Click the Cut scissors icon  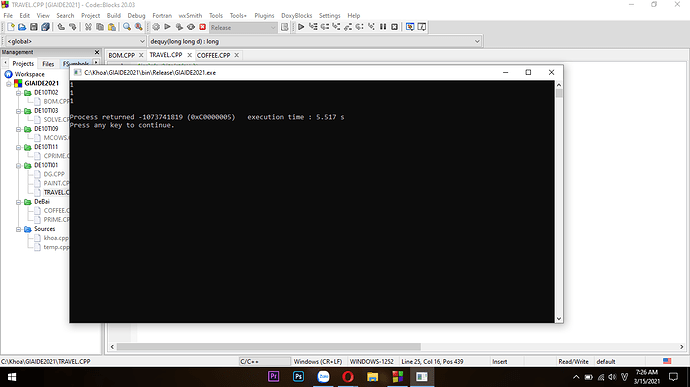click(x=88, y=27)
